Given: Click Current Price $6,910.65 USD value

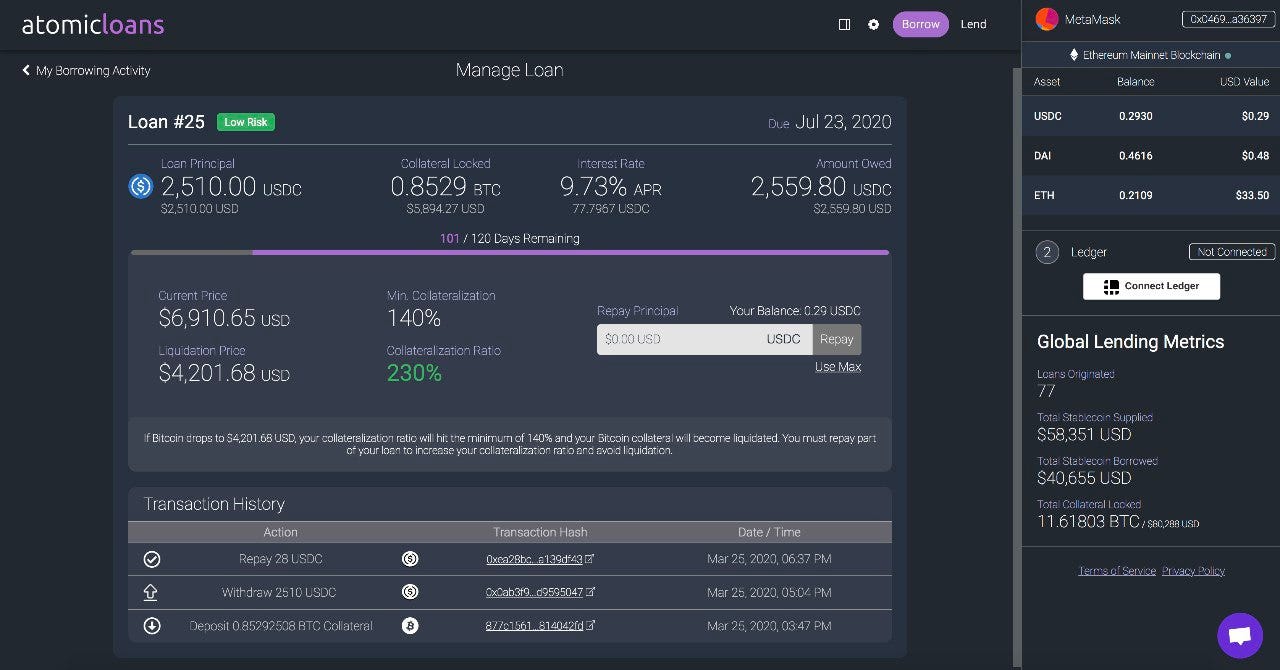Looking at the screenshot, I should click(224, 319).
